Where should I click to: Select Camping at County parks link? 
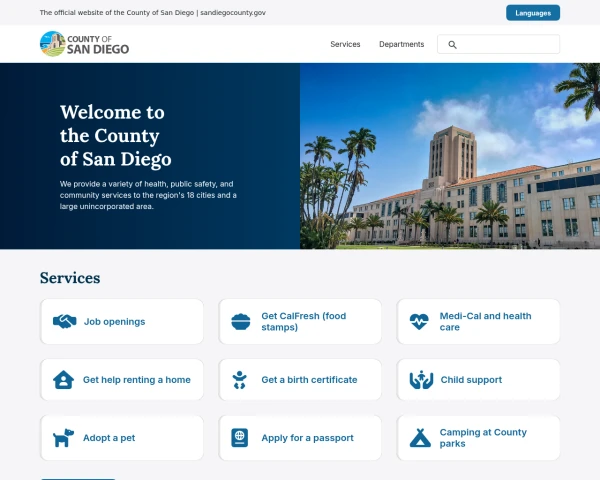(x=483, y=438)
